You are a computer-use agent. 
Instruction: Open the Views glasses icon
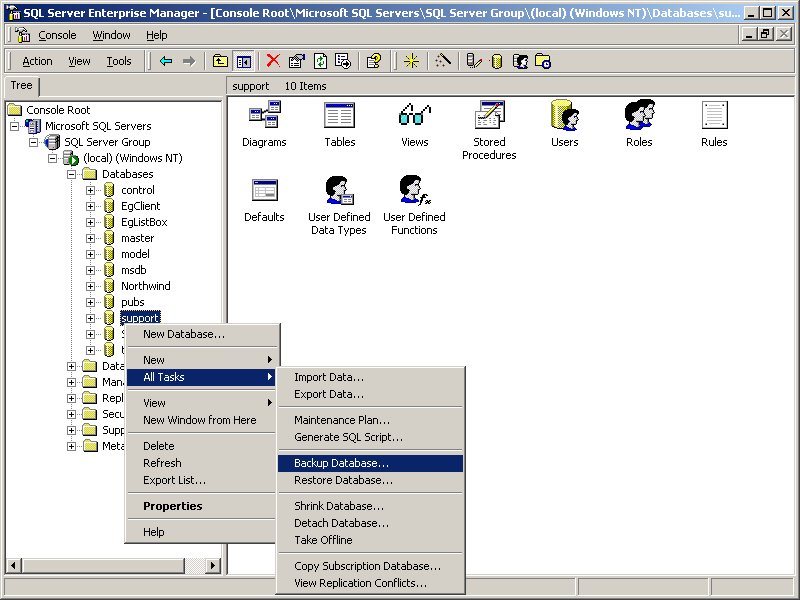[414, 117]
